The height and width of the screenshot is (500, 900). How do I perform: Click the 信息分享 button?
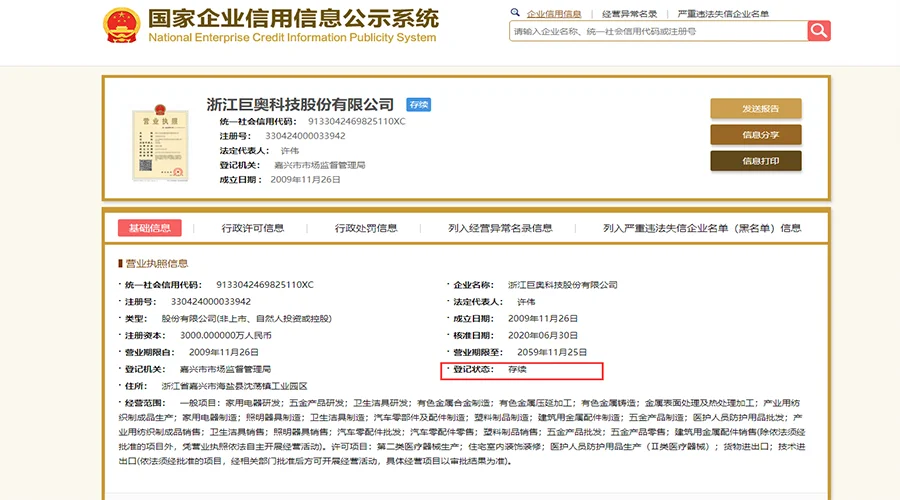(x=756, y=135)
